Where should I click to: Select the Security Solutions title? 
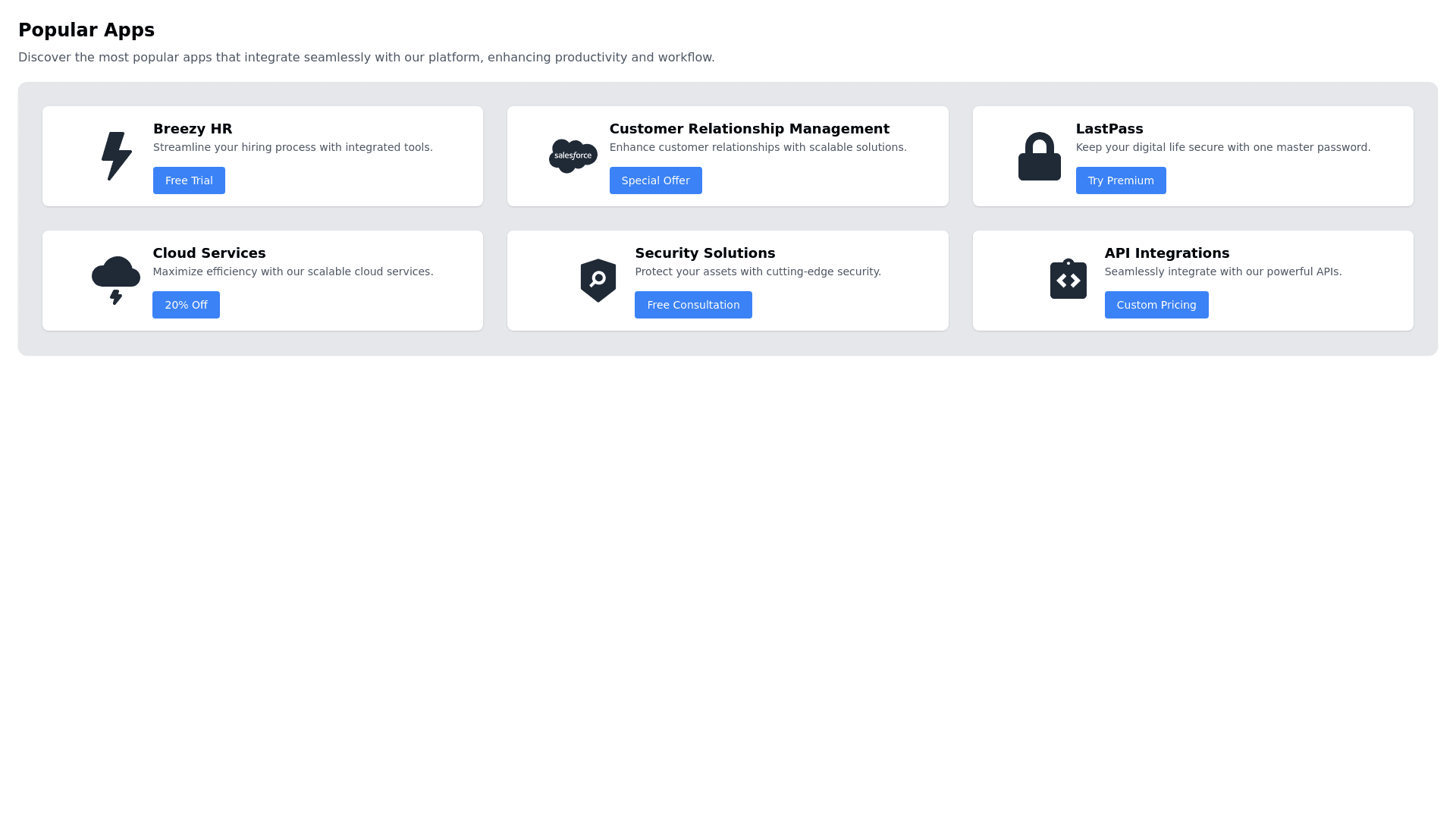pos(704,253)
